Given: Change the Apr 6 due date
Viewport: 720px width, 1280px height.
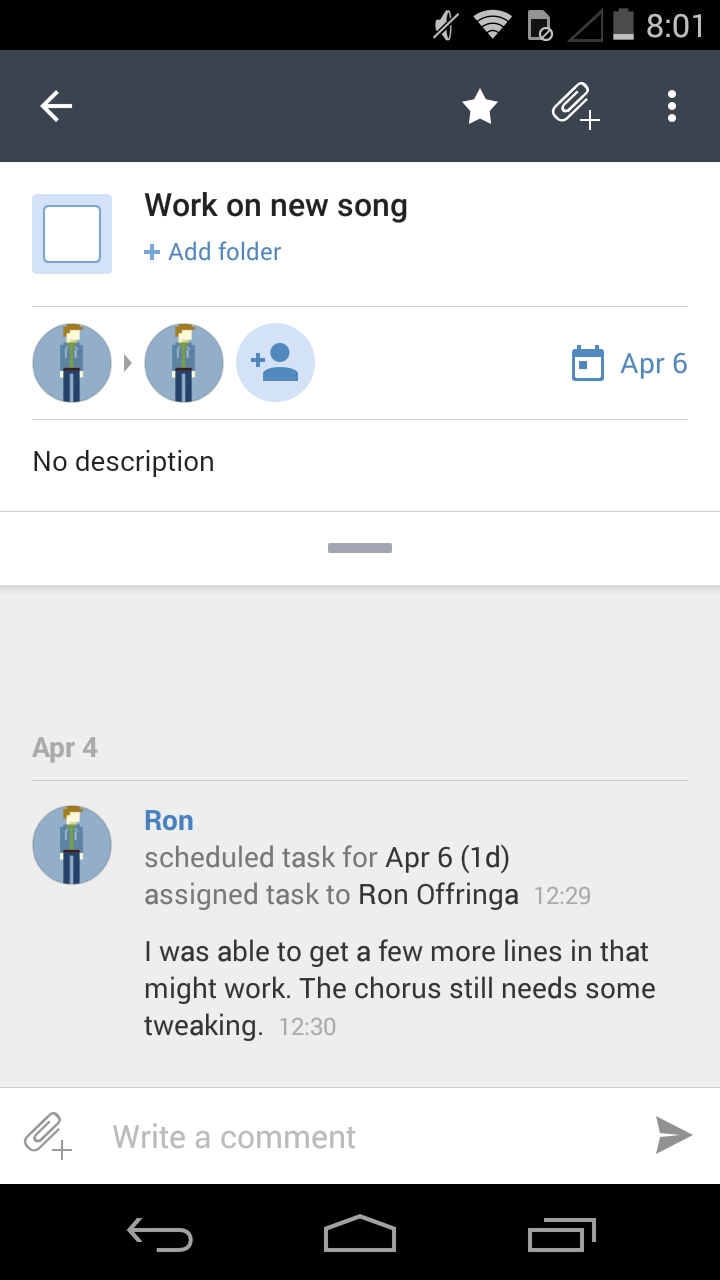Looking at the screenshot, I should click(x=654, y=363).
